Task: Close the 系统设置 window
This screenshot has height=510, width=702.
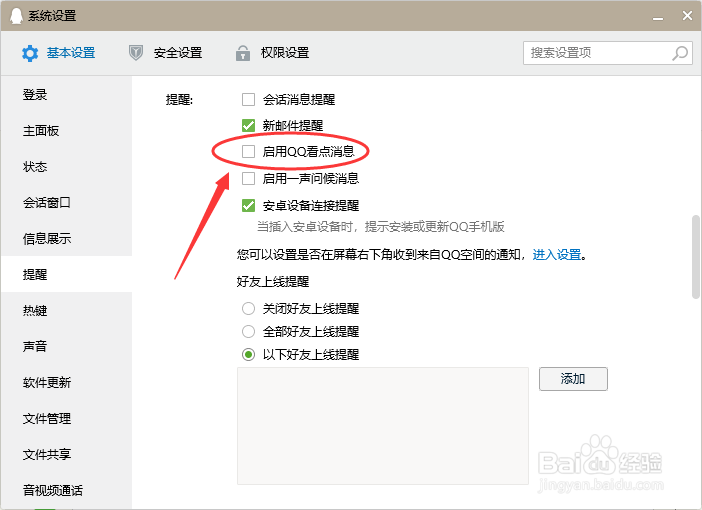Action: pyautogui.click(x=687, y=16)
